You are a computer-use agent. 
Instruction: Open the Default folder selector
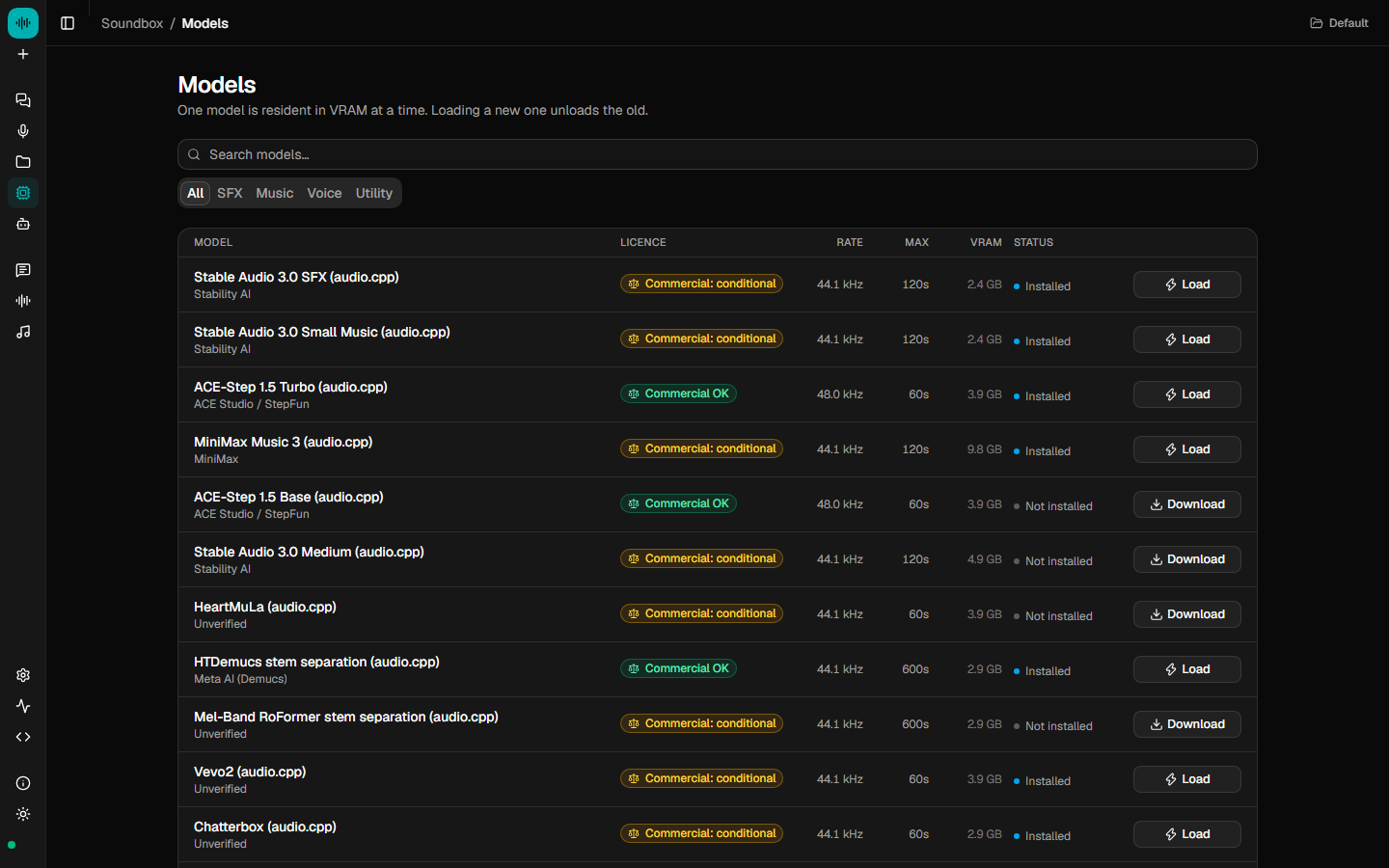[1339, 23]
